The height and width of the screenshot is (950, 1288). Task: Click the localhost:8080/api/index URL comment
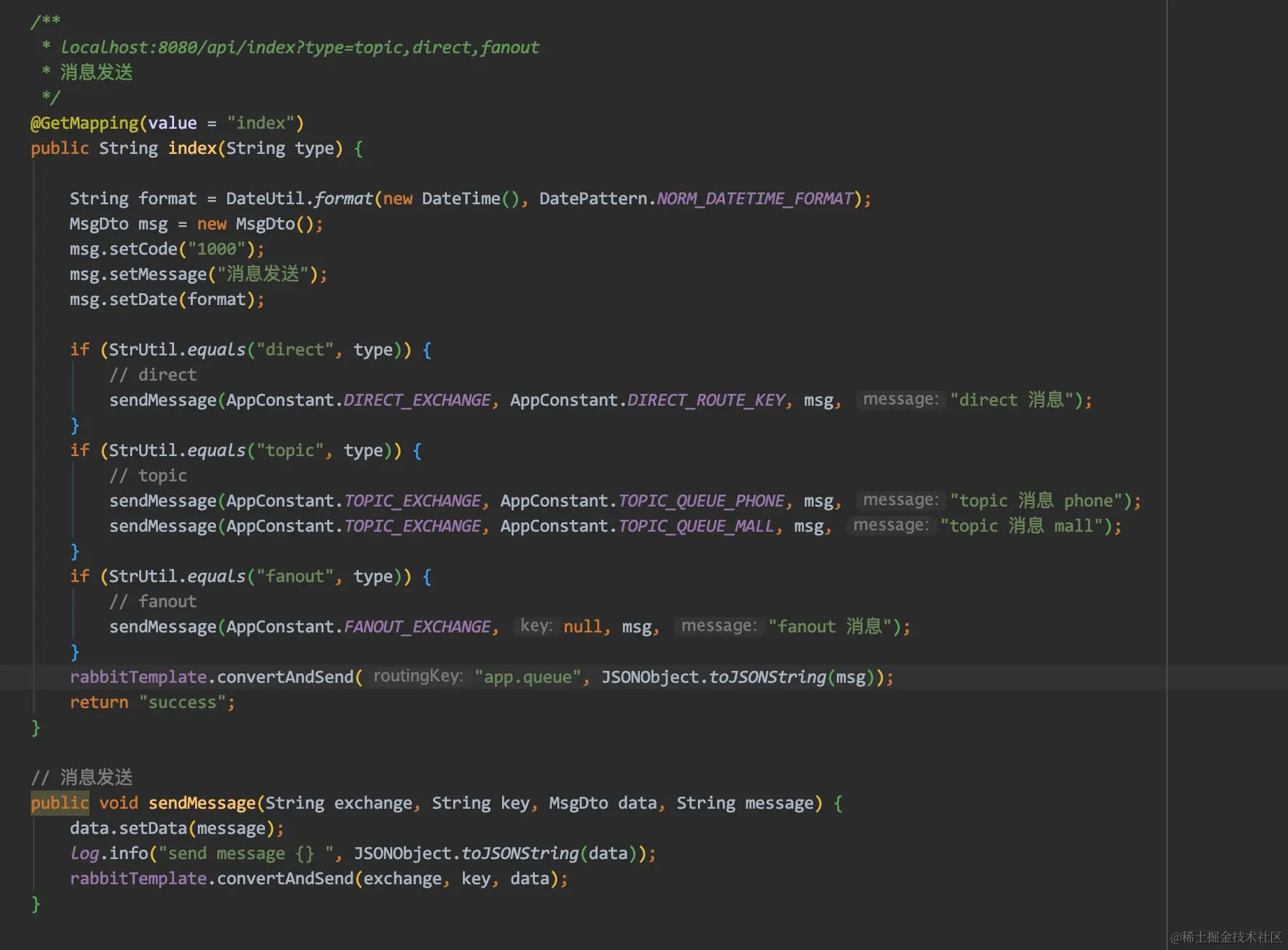(x=299, y=48)
